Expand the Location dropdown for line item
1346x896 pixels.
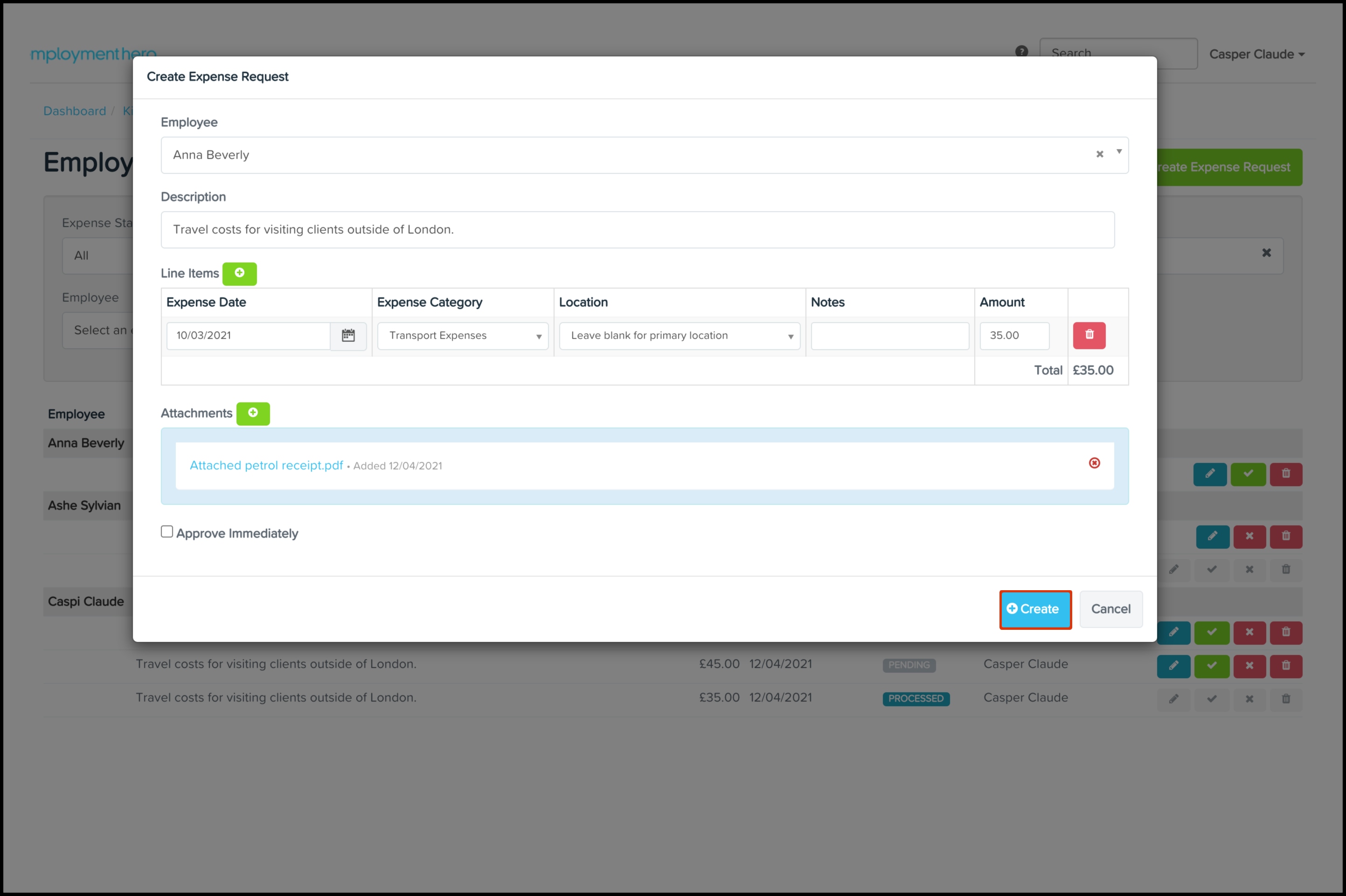(679, 336)
